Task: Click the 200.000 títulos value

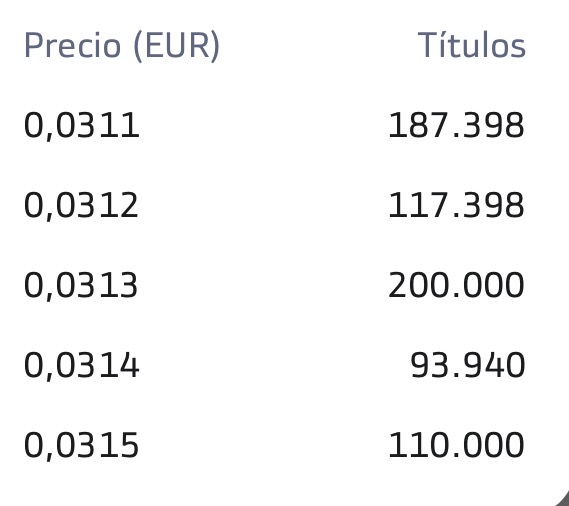Action: (456, 285)
